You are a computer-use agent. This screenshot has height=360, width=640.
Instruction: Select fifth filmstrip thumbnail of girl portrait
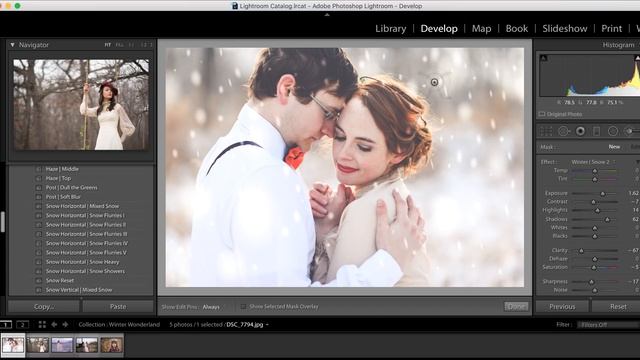click(x=111, y=345)
